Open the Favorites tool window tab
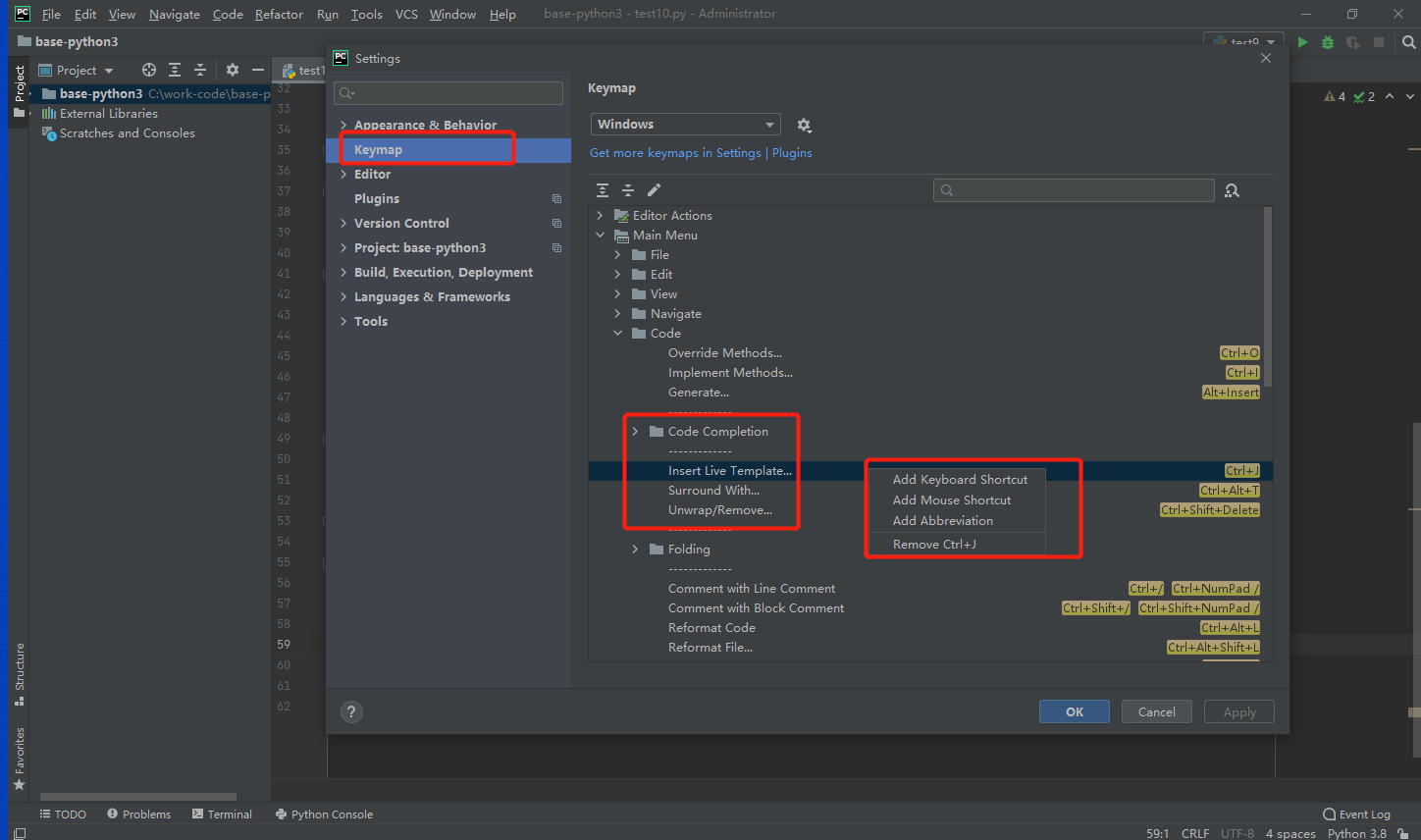The image size is (1421, 840). click(19, 759)
